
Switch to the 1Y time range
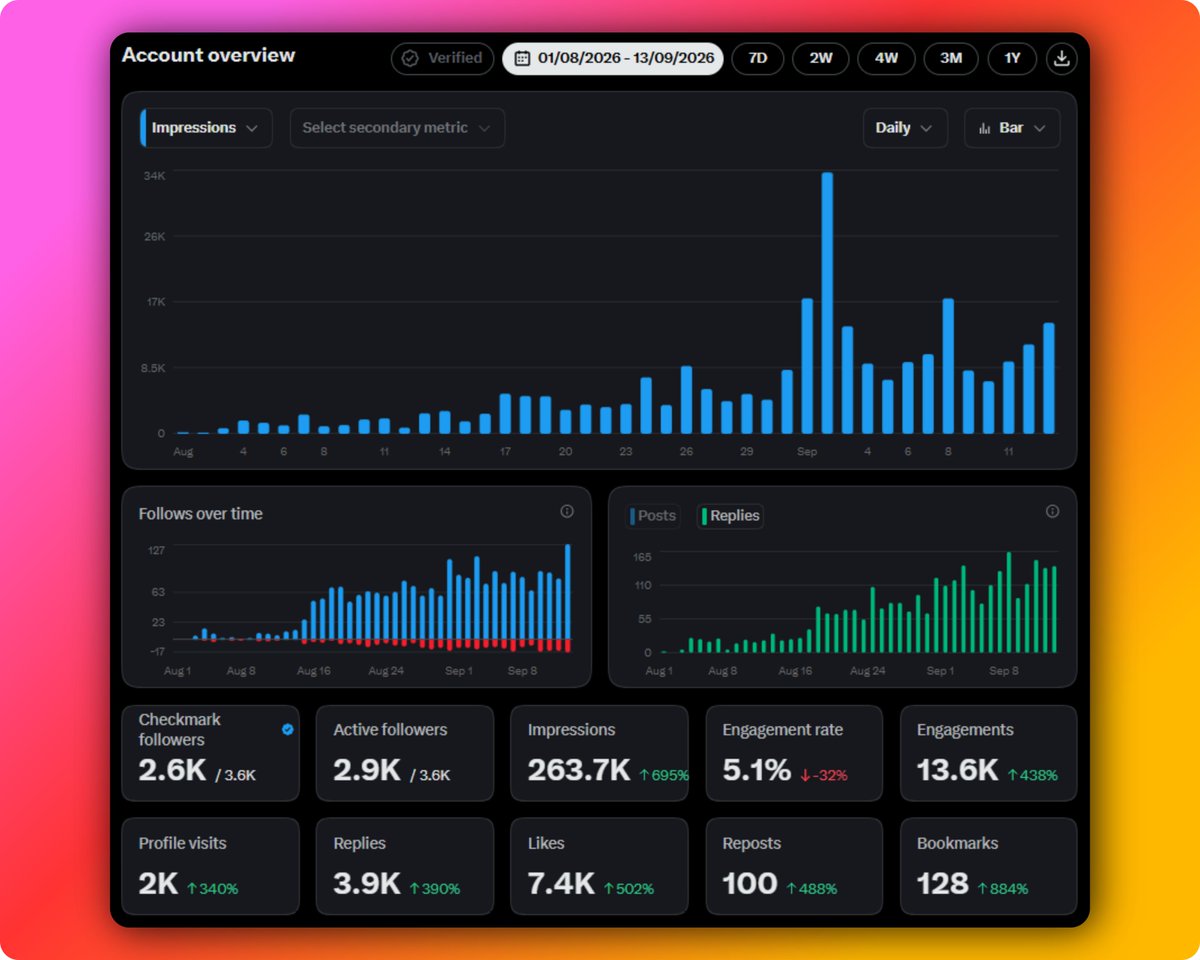pyautogui.click(x=1013, y=58)
